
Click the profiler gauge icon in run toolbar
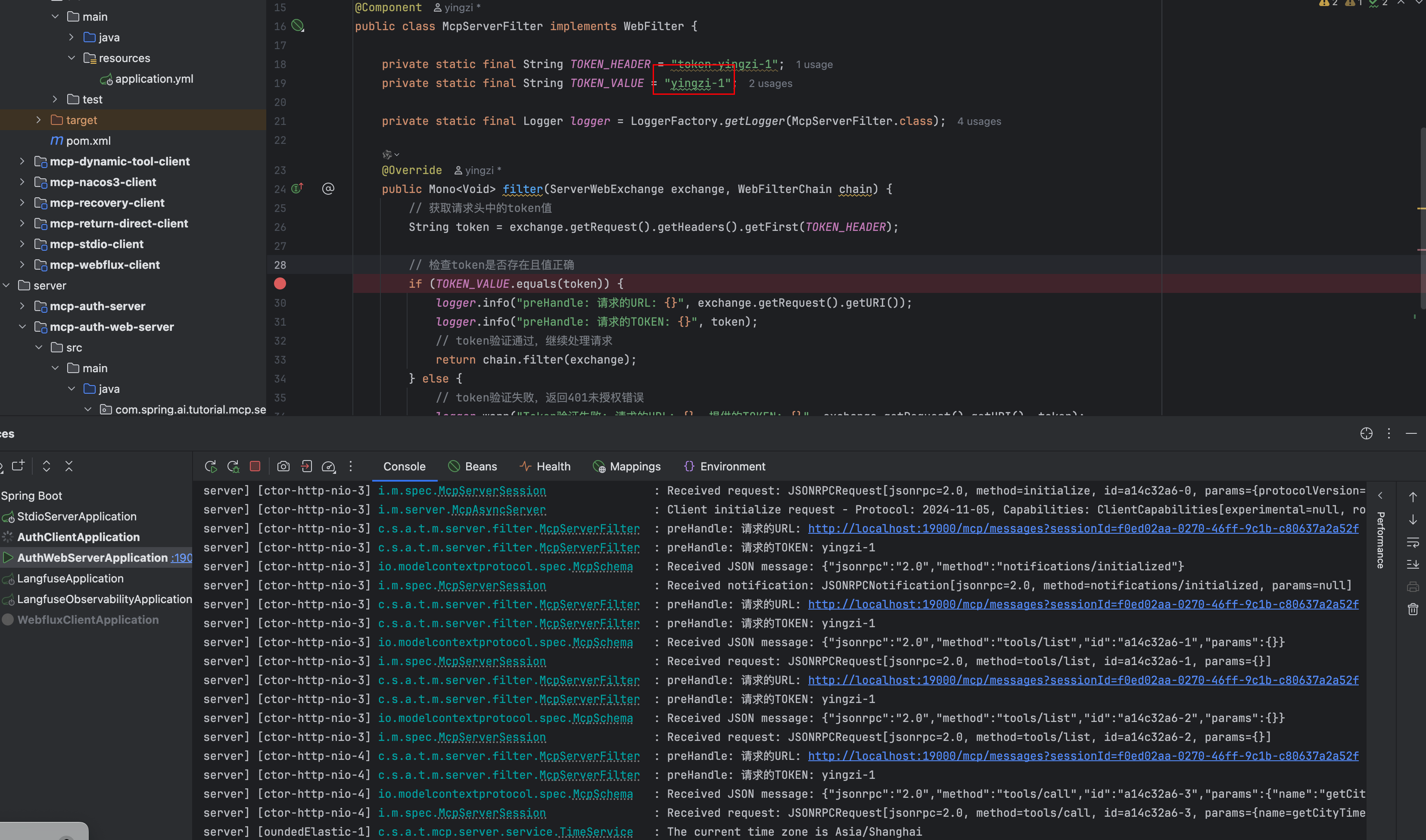328,466
